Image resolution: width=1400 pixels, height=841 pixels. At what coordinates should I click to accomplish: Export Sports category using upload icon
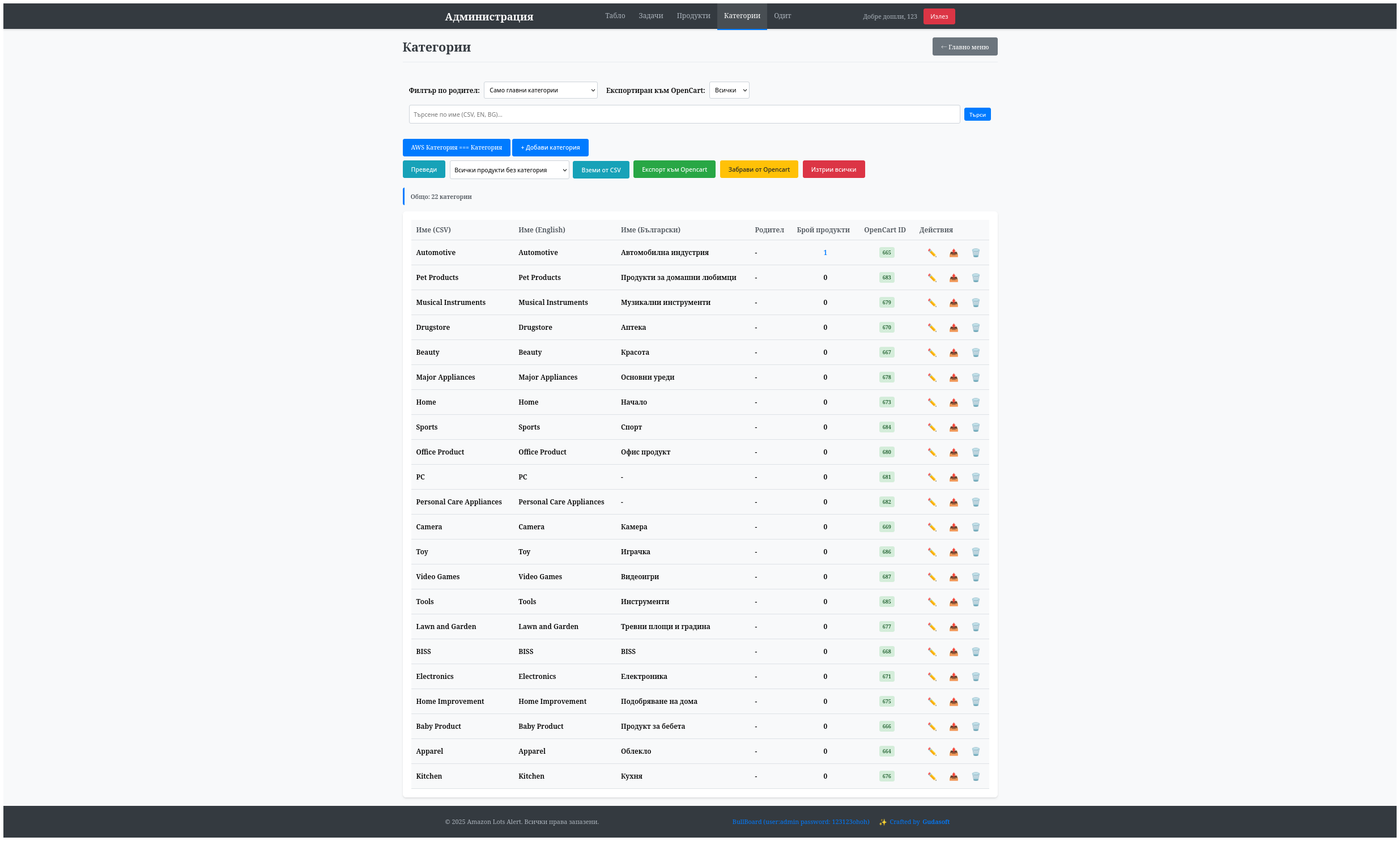click(x=954, y=427)
